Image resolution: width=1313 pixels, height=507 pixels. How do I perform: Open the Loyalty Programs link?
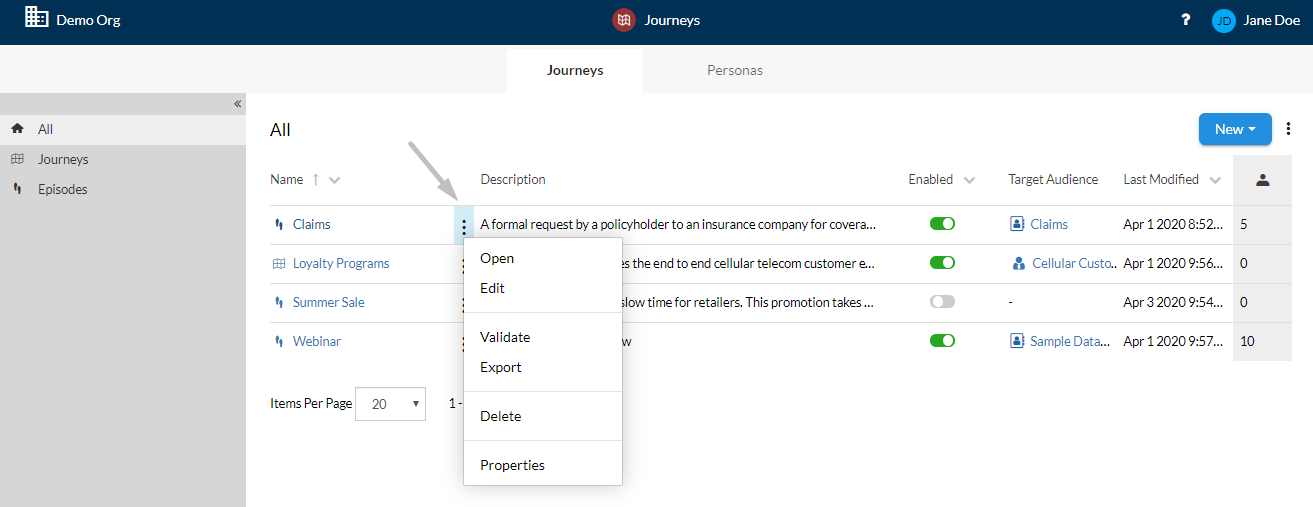(x=341, y=264)
